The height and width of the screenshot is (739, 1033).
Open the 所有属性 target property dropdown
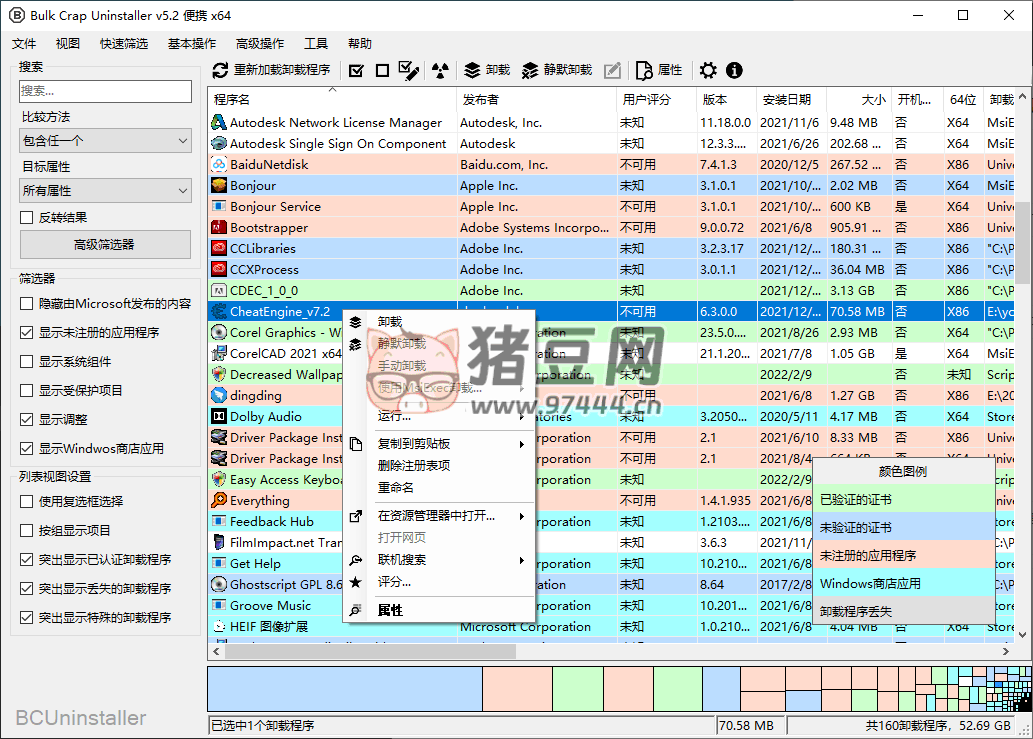click(x=105, y=190)
